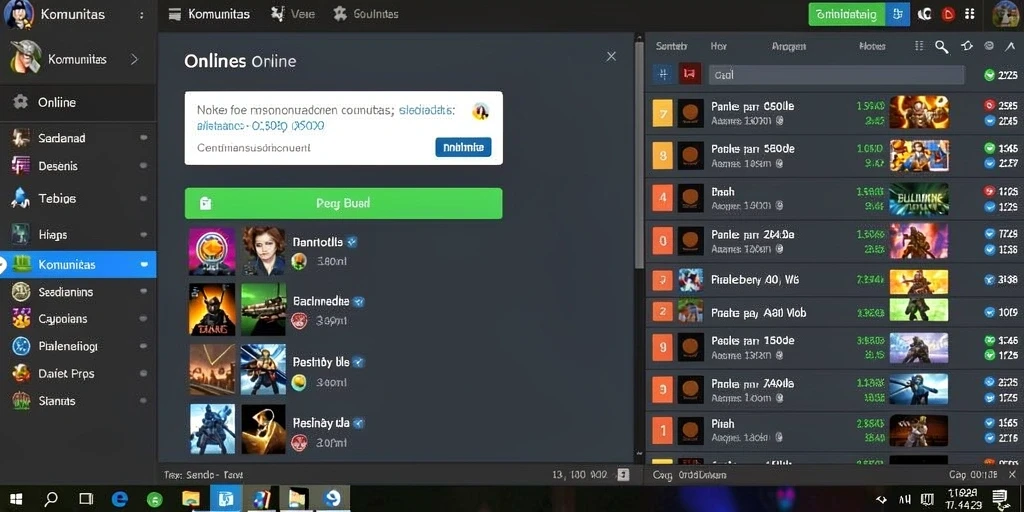Open the Hones tab in right panel

click(x=872, y=46)
